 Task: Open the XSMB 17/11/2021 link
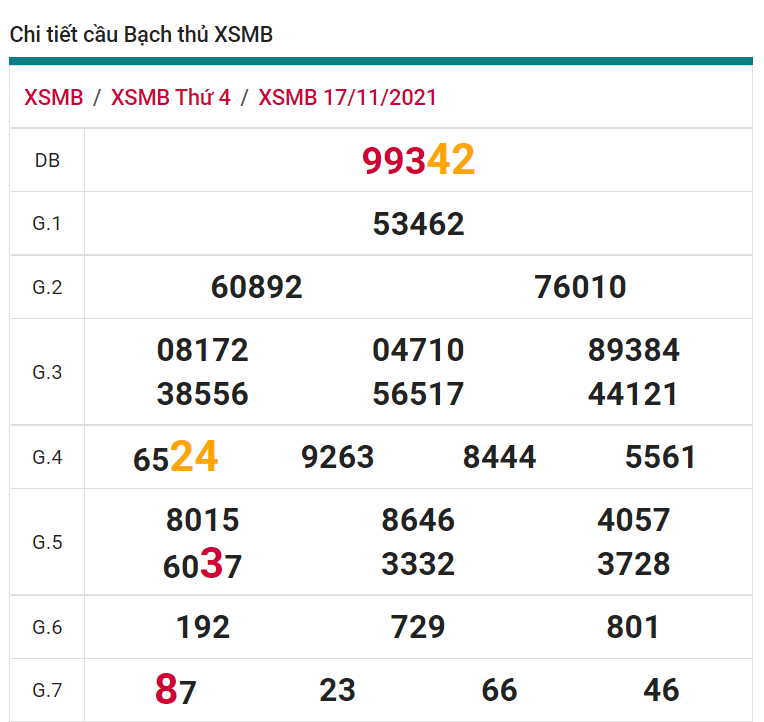(x=347, y=97)
